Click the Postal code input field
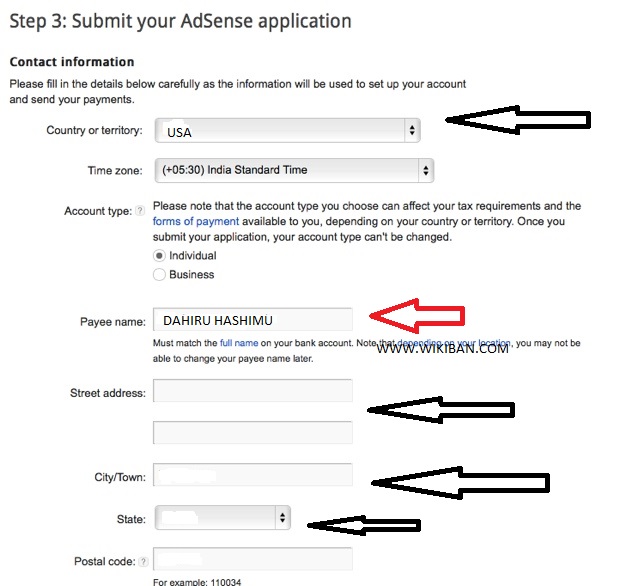620x586 pixels. [253, 559]
